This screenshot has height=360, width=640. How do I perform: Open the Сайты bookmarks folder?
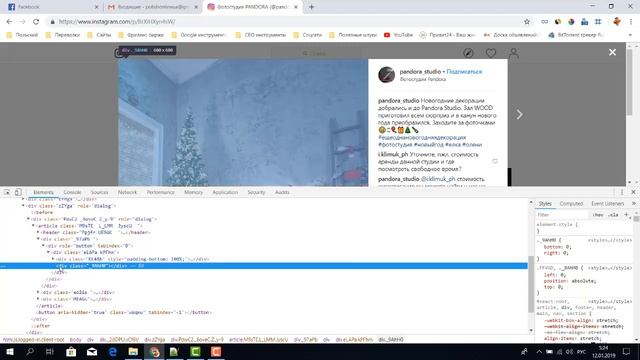tap(99, 35)
